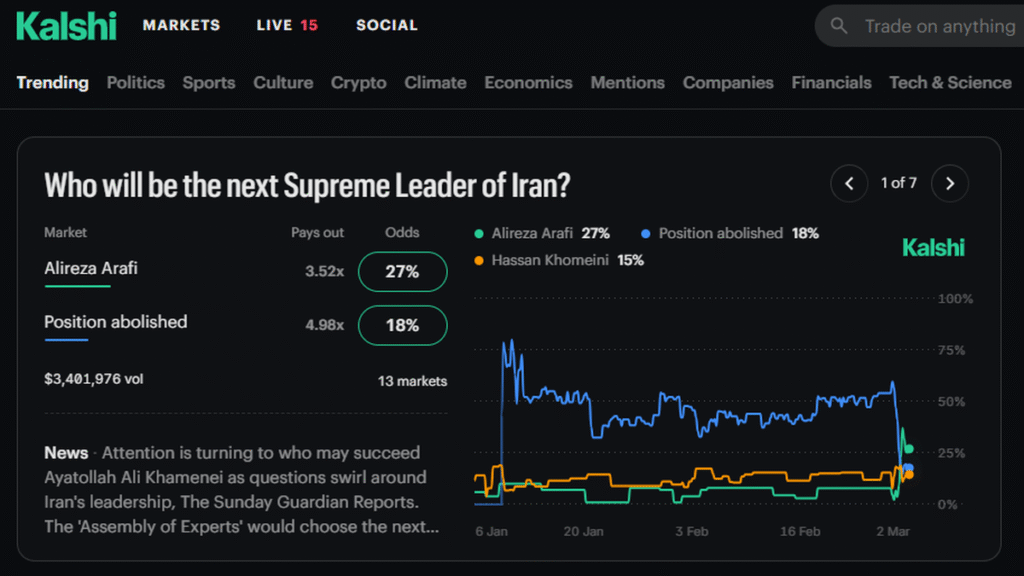Viewport: 1024px width, 576px height.
Task: Click the previous carousel arrow
Action: 849,183
